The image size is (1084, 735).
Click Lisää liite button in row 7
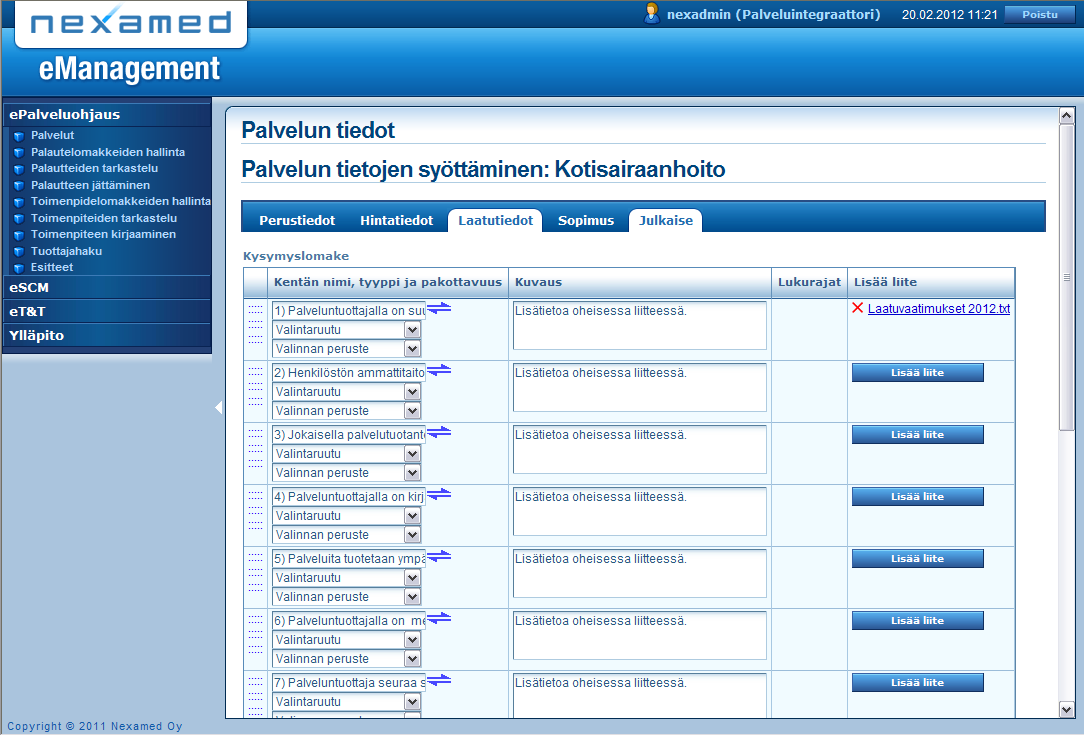pos(917,682)
